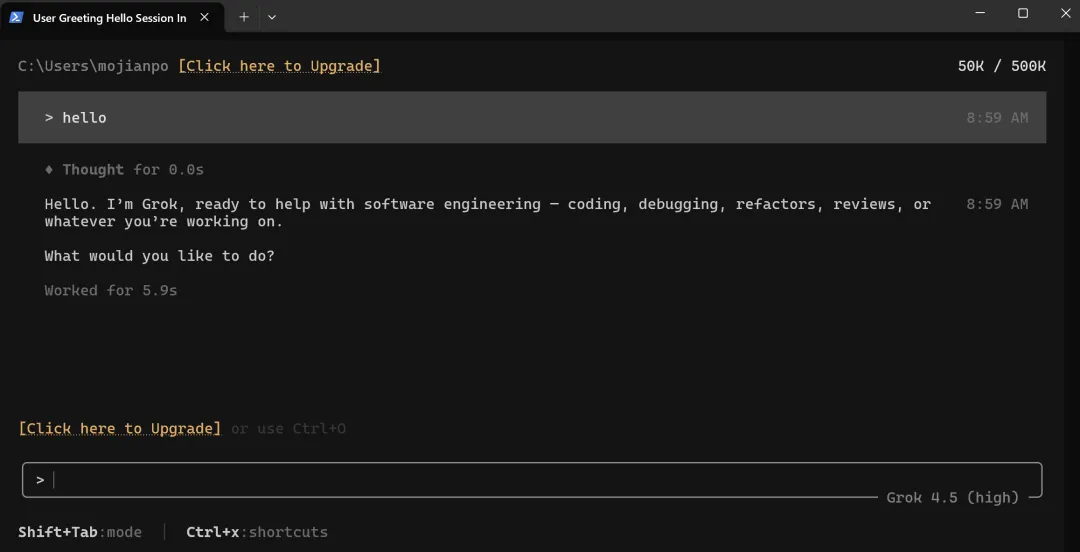Click the path C:\Users\mojianpo
The height and width of the screenshot is (552, 1080).
point(93,66)
